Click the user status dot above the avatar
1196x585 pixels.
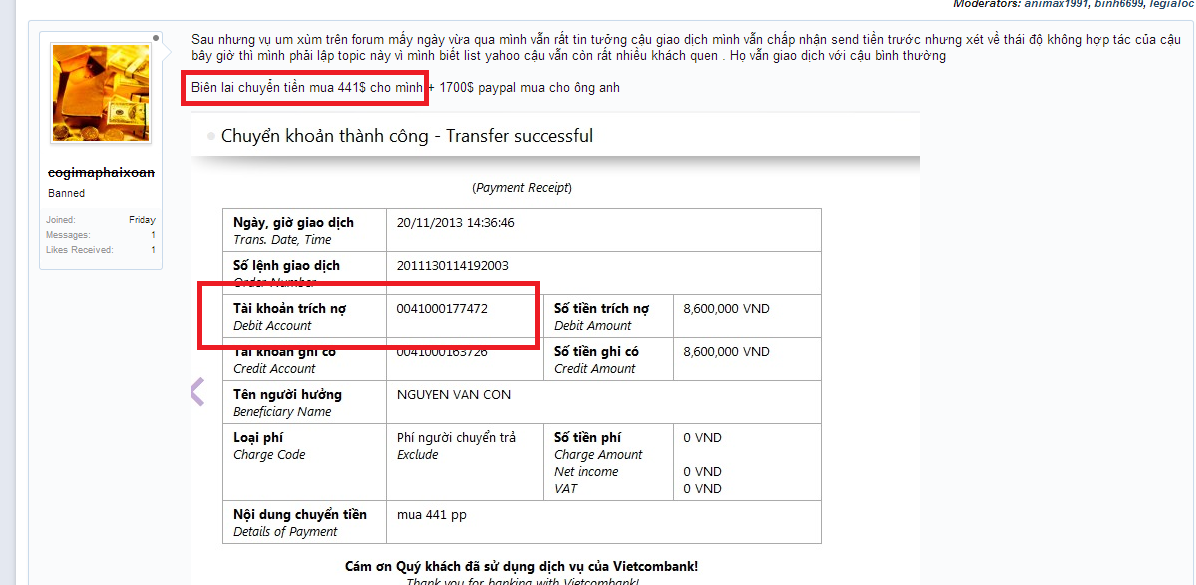click(x=156, y=37)
